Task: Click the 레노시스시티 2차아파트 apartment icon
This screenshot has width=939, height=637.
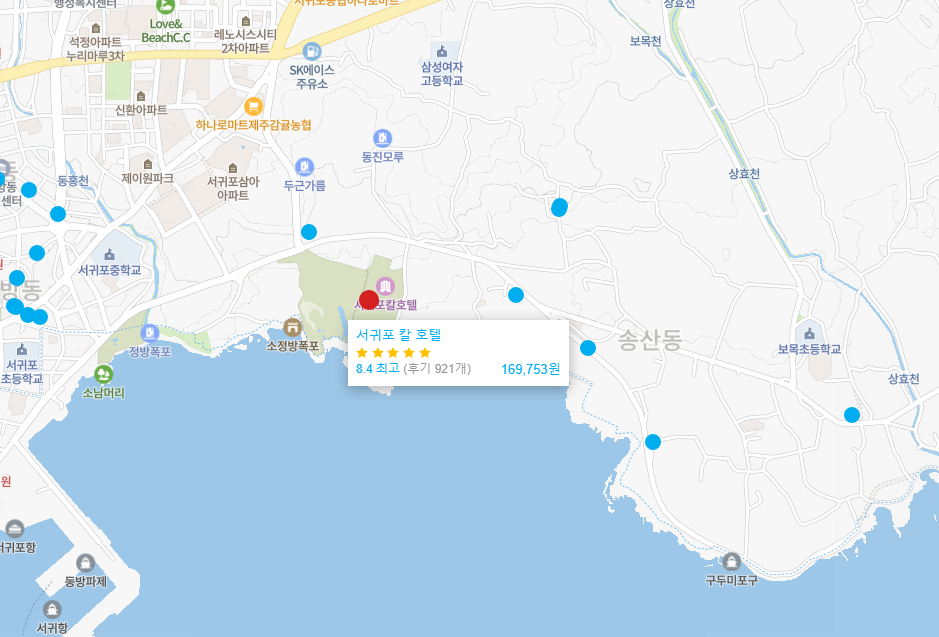Action: tap(246, 22)
